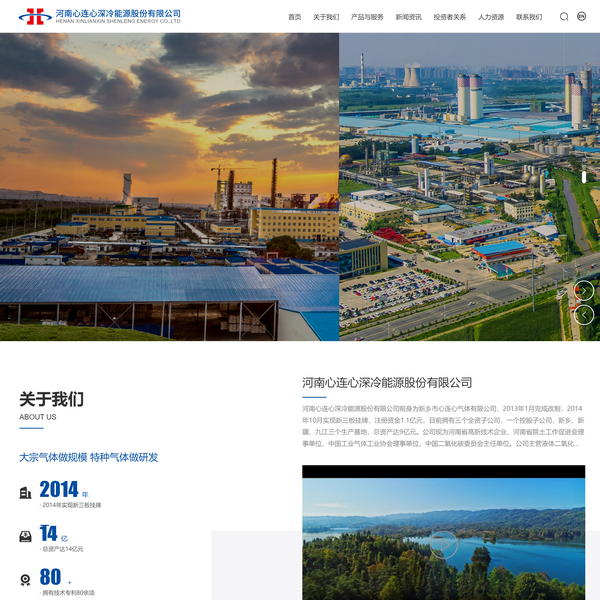Go to previous banner slide arrow
This screenshot has height=600, width=600.
[584, 315]
